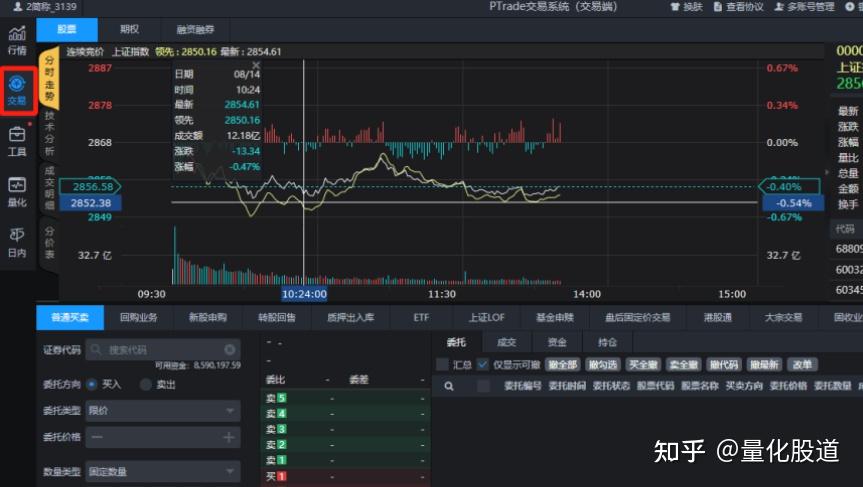Select the 分时走势 vertical chart tab
Viewport: 863px width, 487px height.
pyautogui.click(x=50, y=79)
